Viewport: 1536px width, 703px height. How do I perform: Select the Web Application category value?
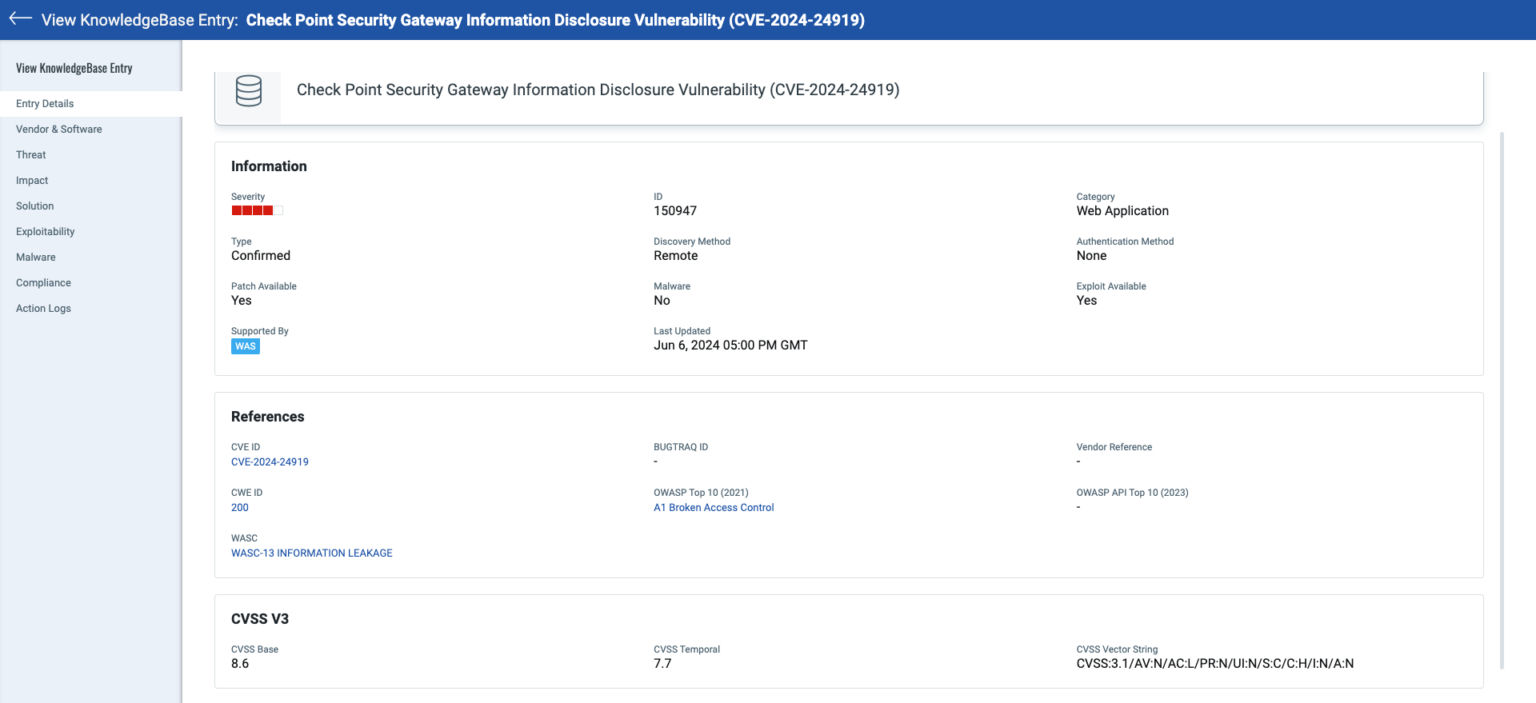click(1122, 211)
